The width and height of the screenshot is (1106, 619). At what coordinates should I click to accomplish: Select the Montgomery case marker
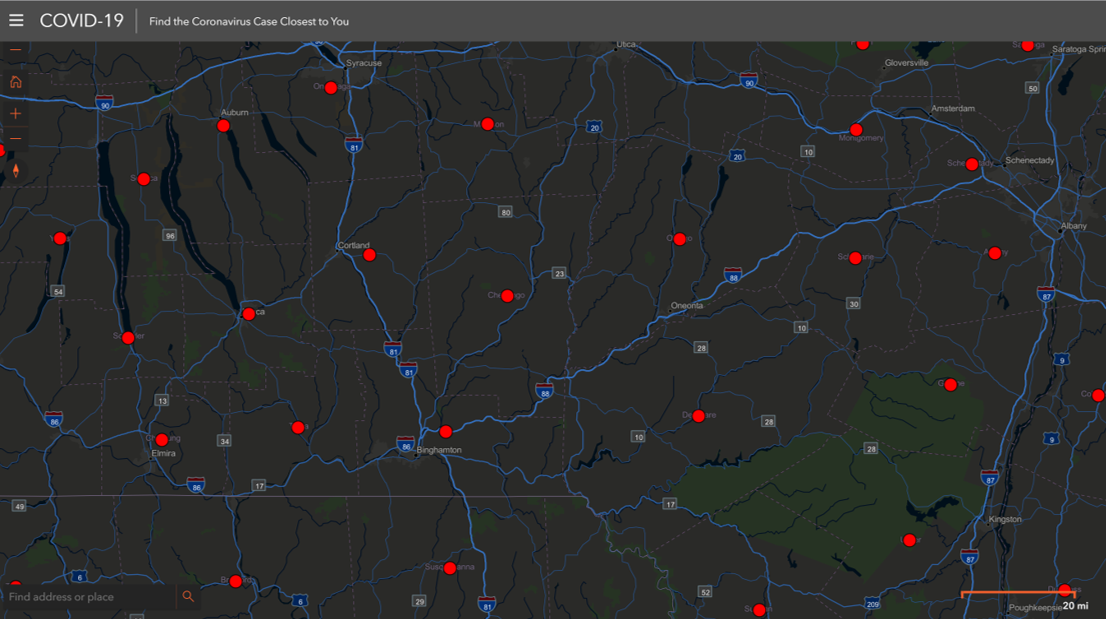(x=856, y=130)
